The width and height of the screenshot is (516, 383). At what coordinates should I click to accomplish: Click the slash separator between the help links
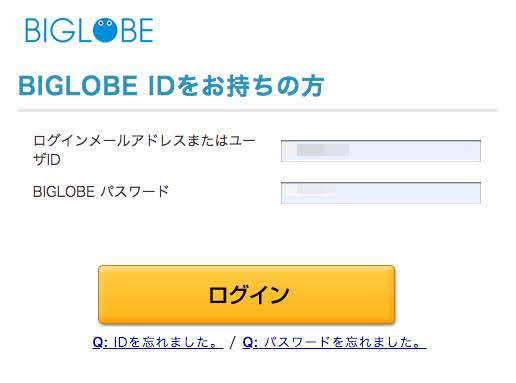233,342
